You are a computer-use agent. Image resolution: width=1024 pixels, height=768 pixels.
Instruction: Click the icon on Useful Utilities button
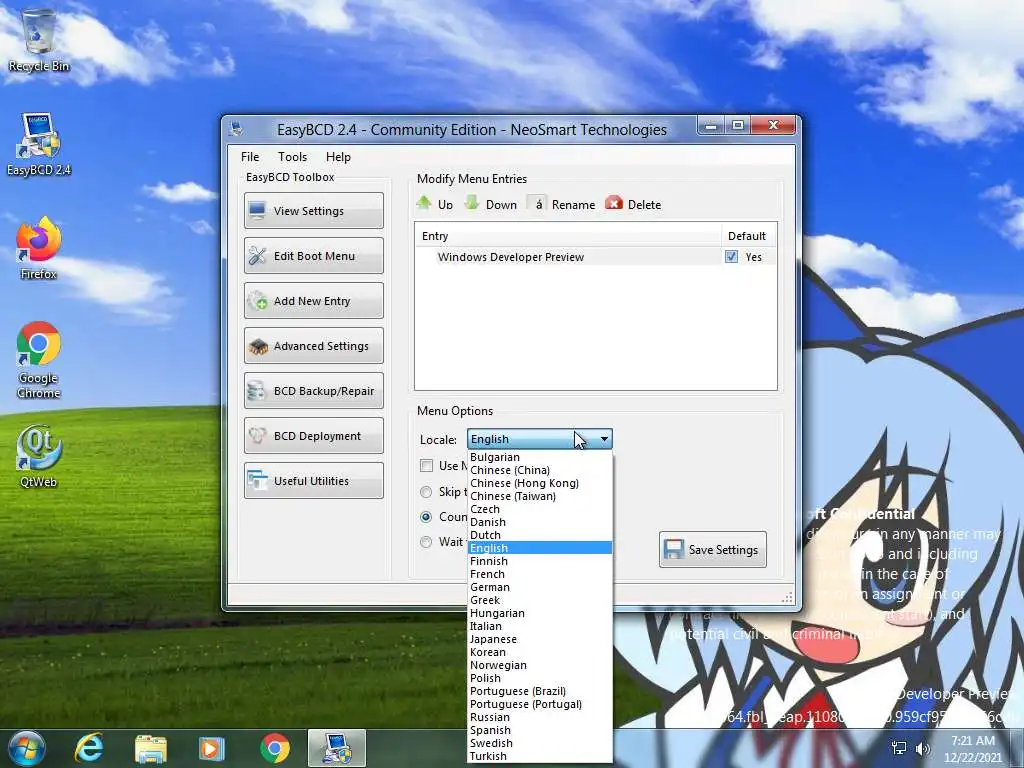click(257, 480)
